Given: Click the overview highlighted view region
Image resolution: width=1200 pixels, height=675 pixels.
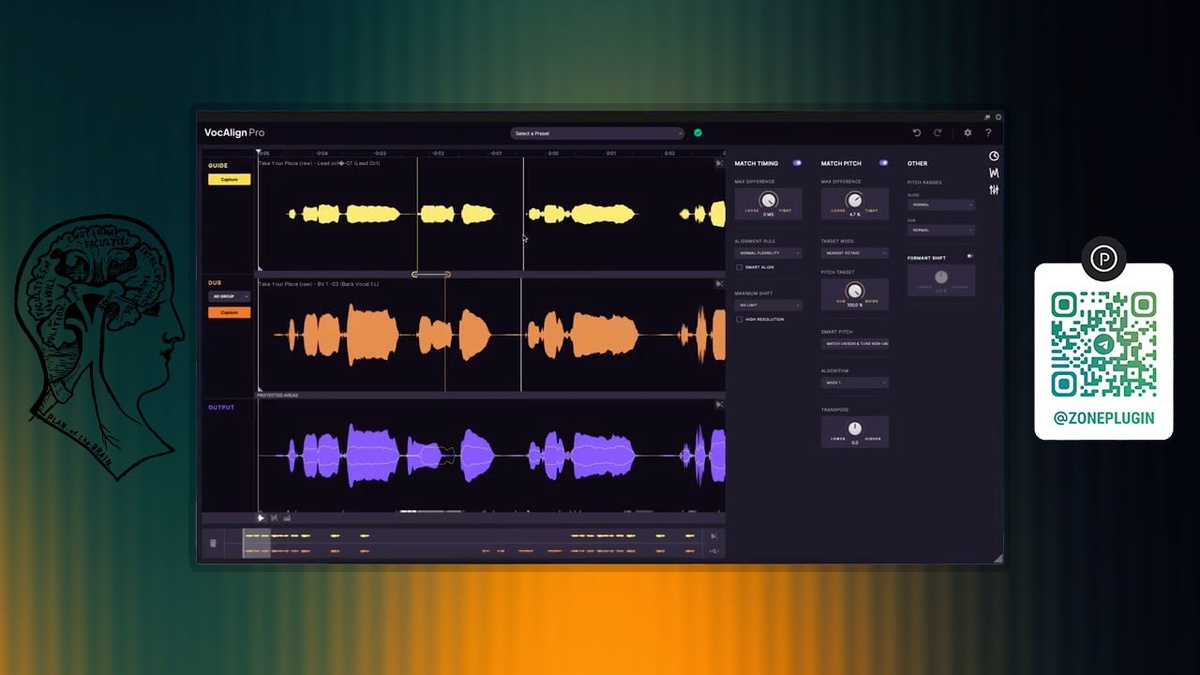Looking at the screenshot, I should click(256, 544).
